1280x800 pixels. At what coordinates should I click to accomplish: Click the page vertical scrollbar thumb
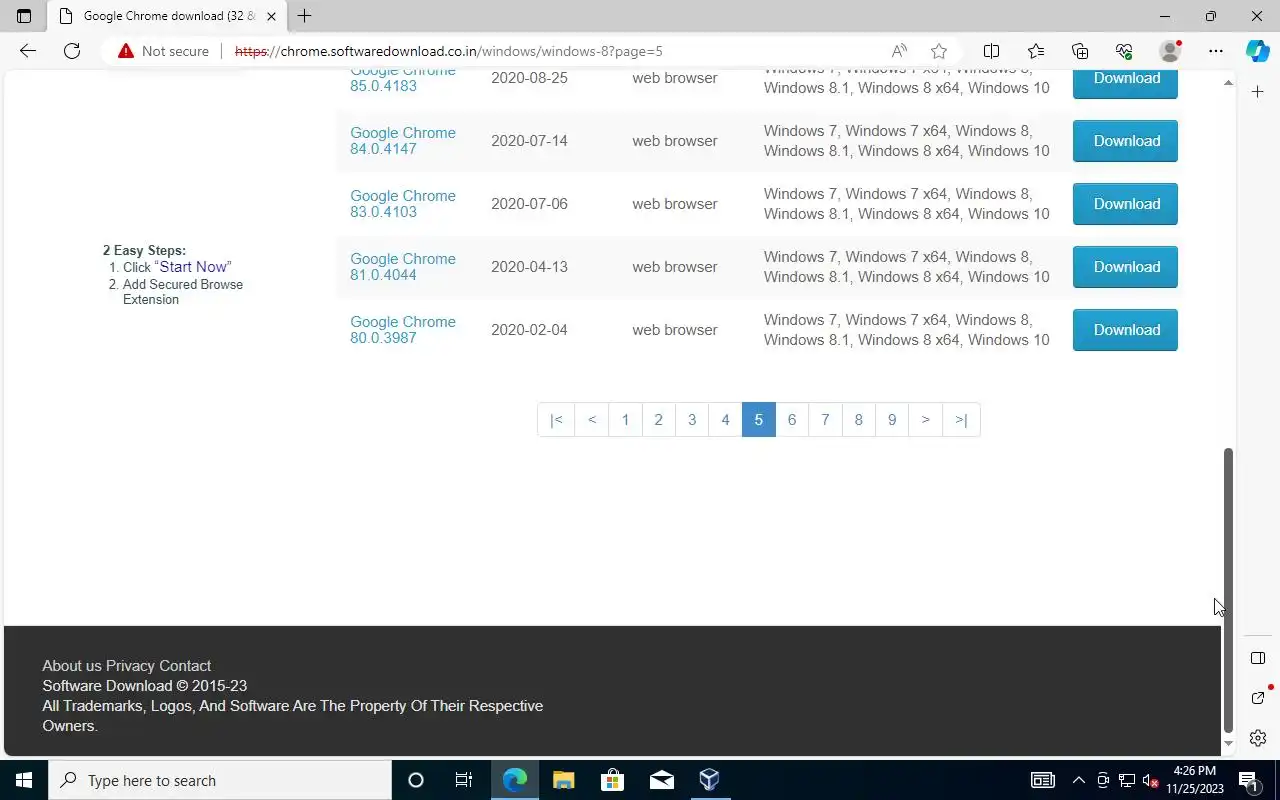coord(1228,590)
